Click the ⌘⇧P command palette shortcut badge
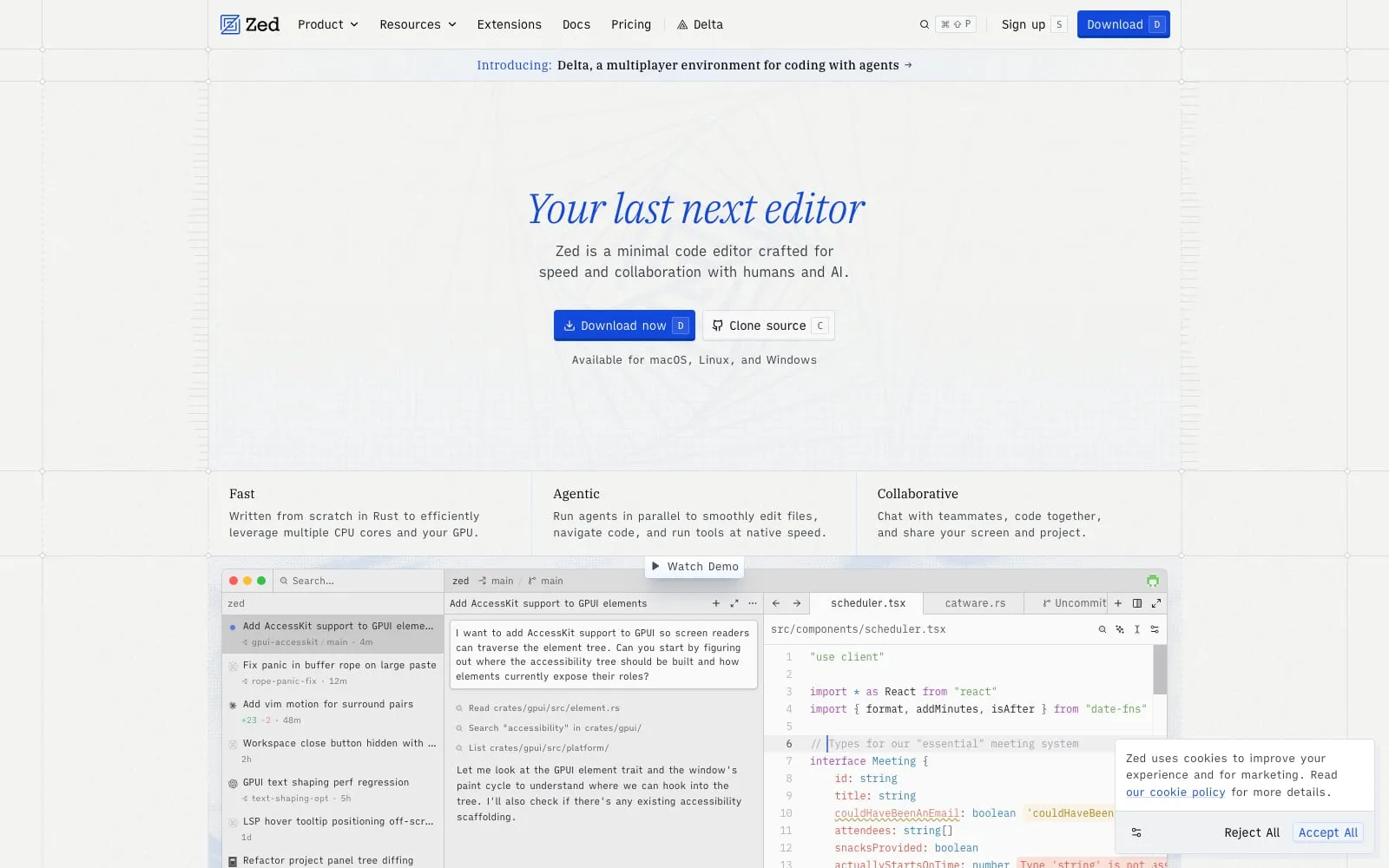This screenshot has width=1389, height=868. click(956, 24)
